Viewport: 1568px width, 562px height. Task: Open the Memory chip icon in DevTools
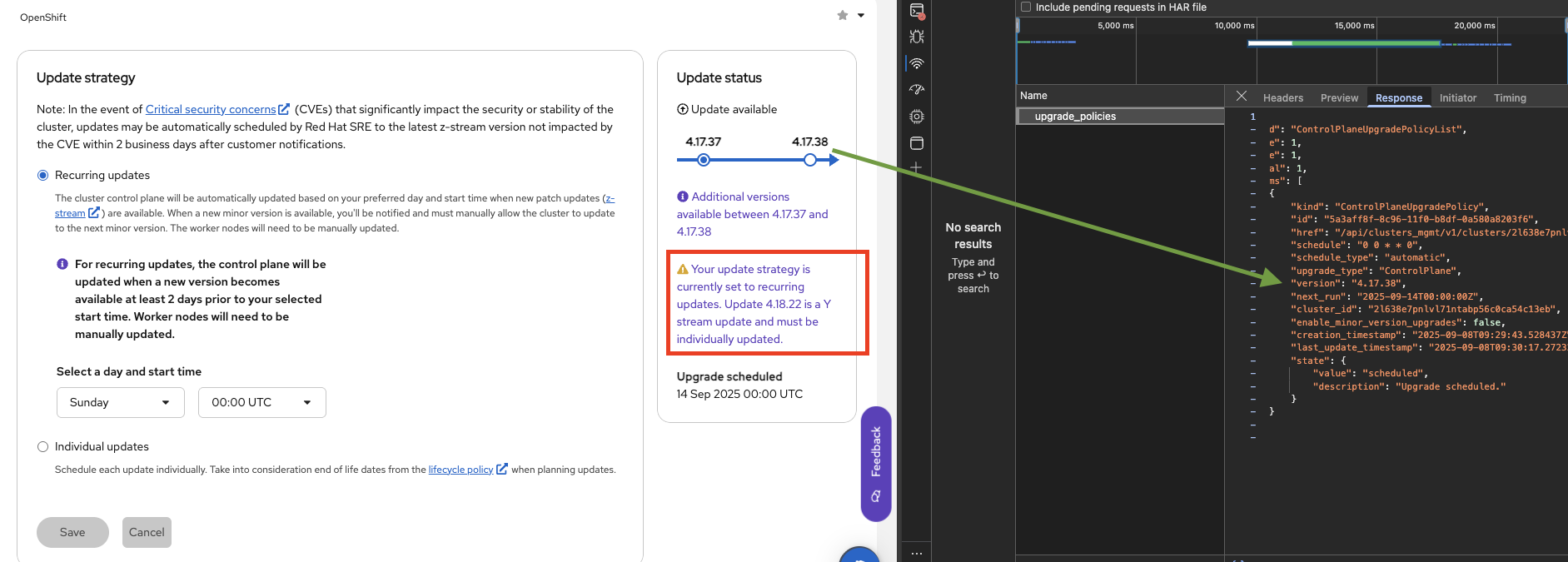(917, 117)
